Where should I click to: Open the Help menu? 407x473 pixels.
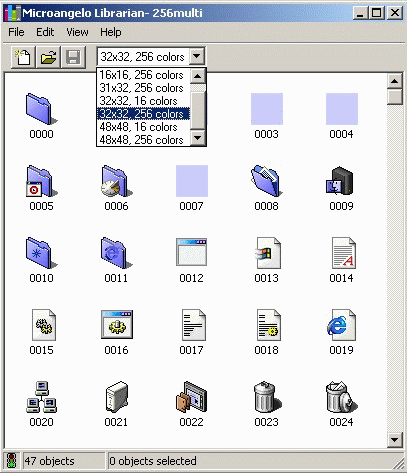111,32
